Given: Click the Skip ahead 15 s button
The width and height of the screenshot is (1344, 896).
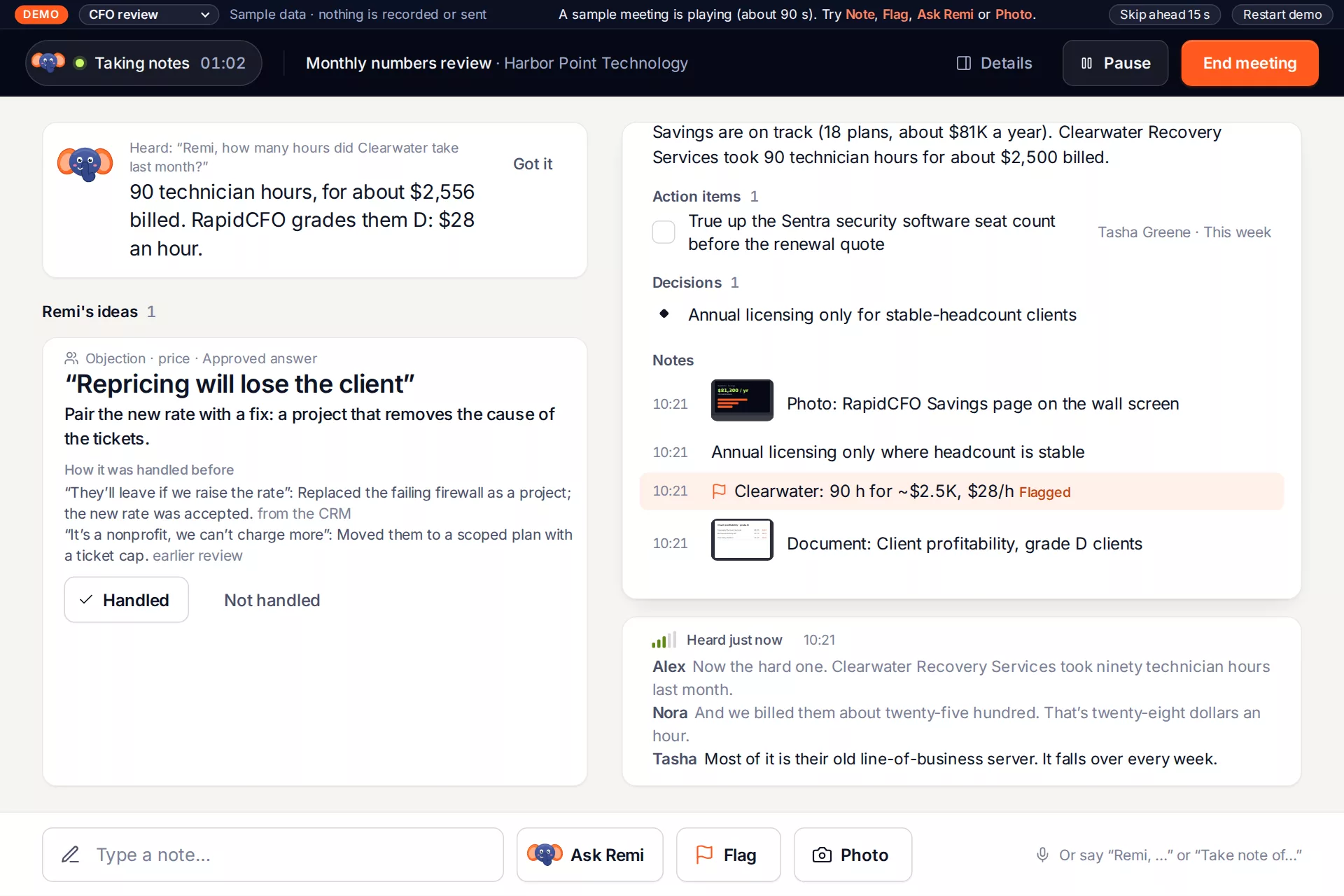Looking at the screenshot, I should [1164, 15].
